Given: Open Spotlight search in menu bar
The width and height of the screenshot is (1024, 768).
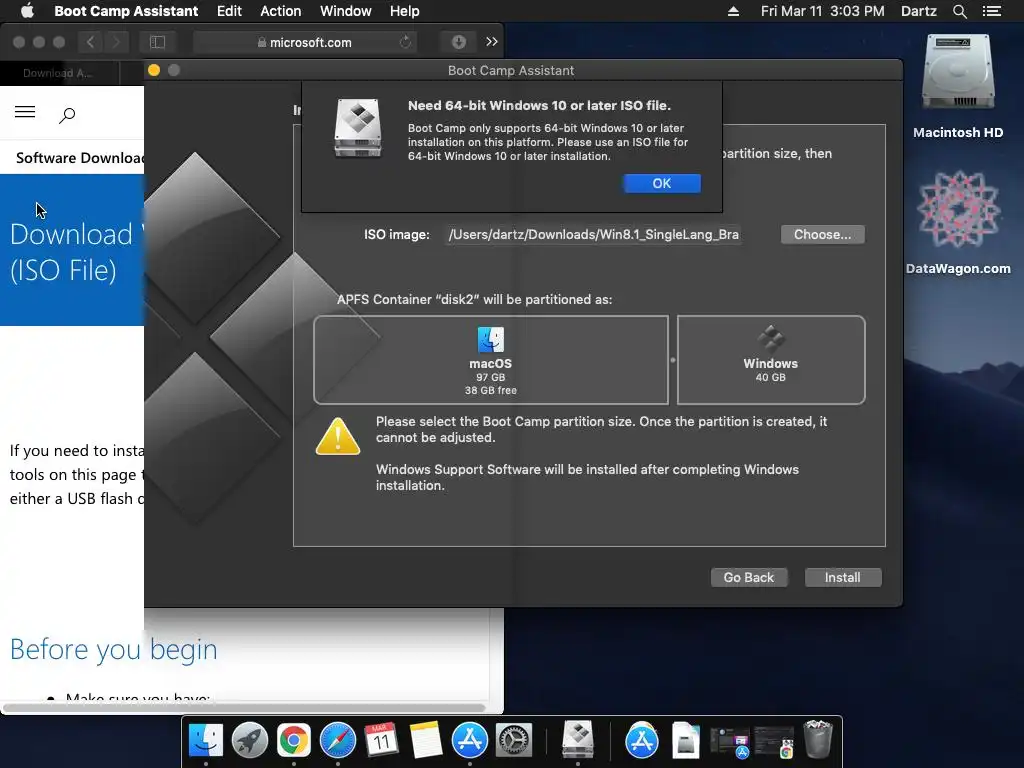Looking at the screenshot, I should (x=959, y=11).
